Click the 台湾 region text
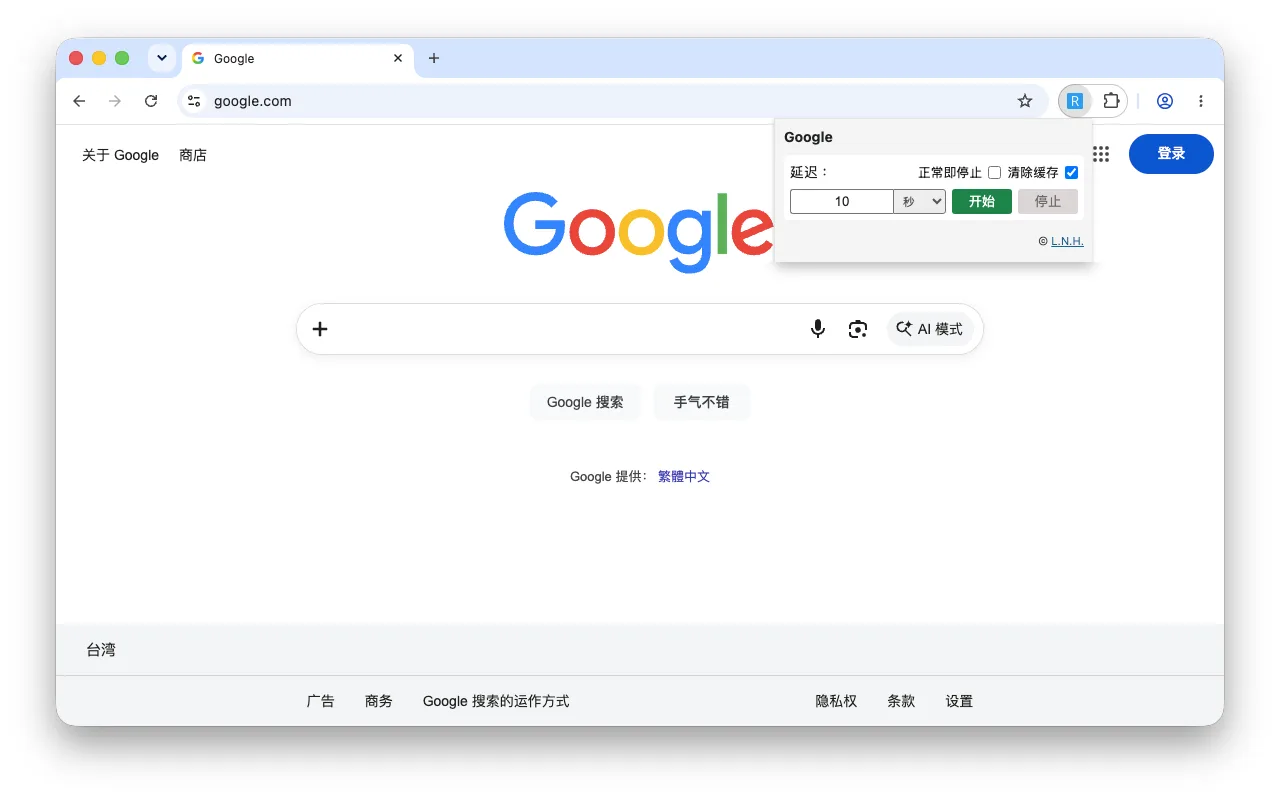Screen dimensions: 1280x800 pyautogui.click(x=101, y=650)
